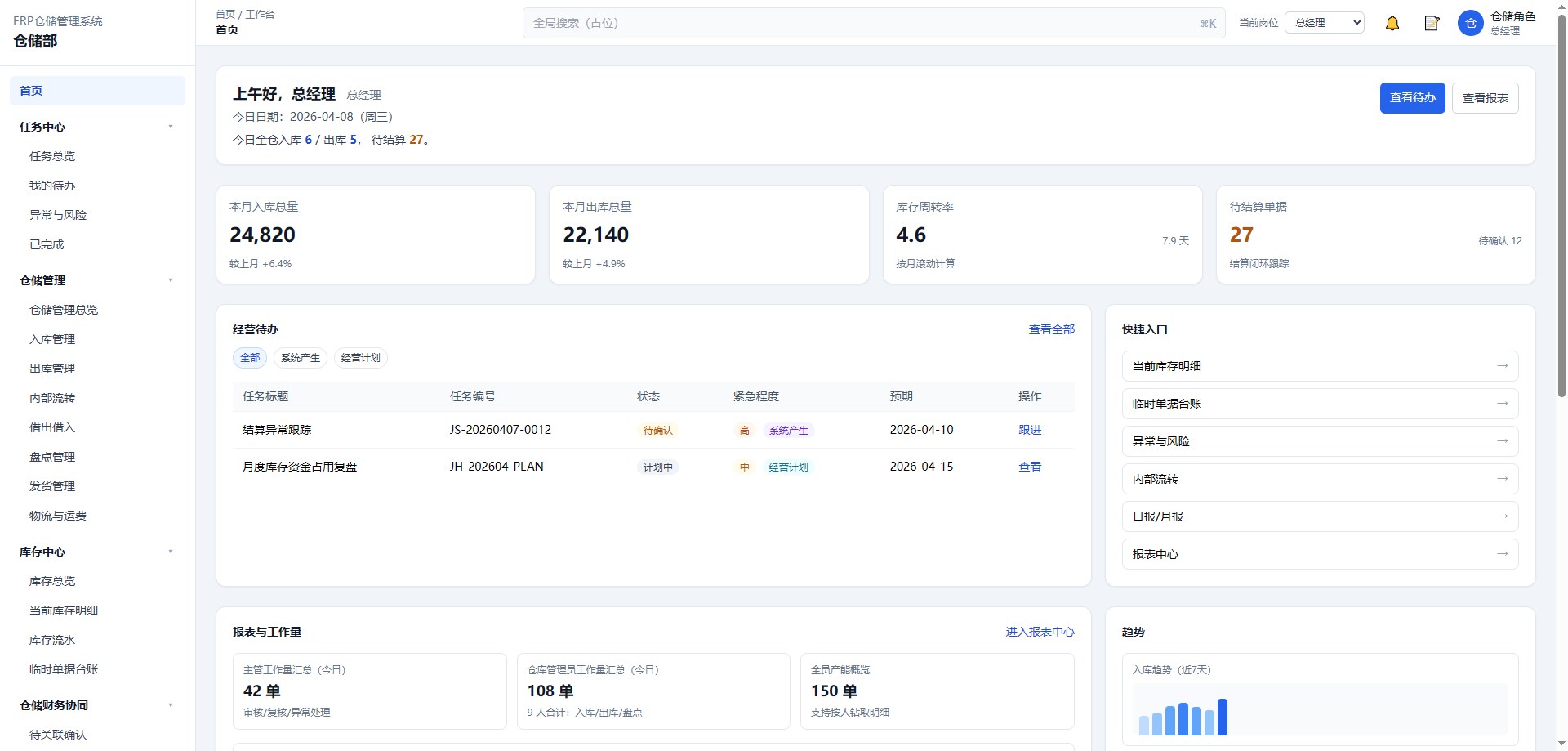Click arrow icon on 报表中心 shortcut
The height and width of the screenshot is (751, 1568).
1502,554
